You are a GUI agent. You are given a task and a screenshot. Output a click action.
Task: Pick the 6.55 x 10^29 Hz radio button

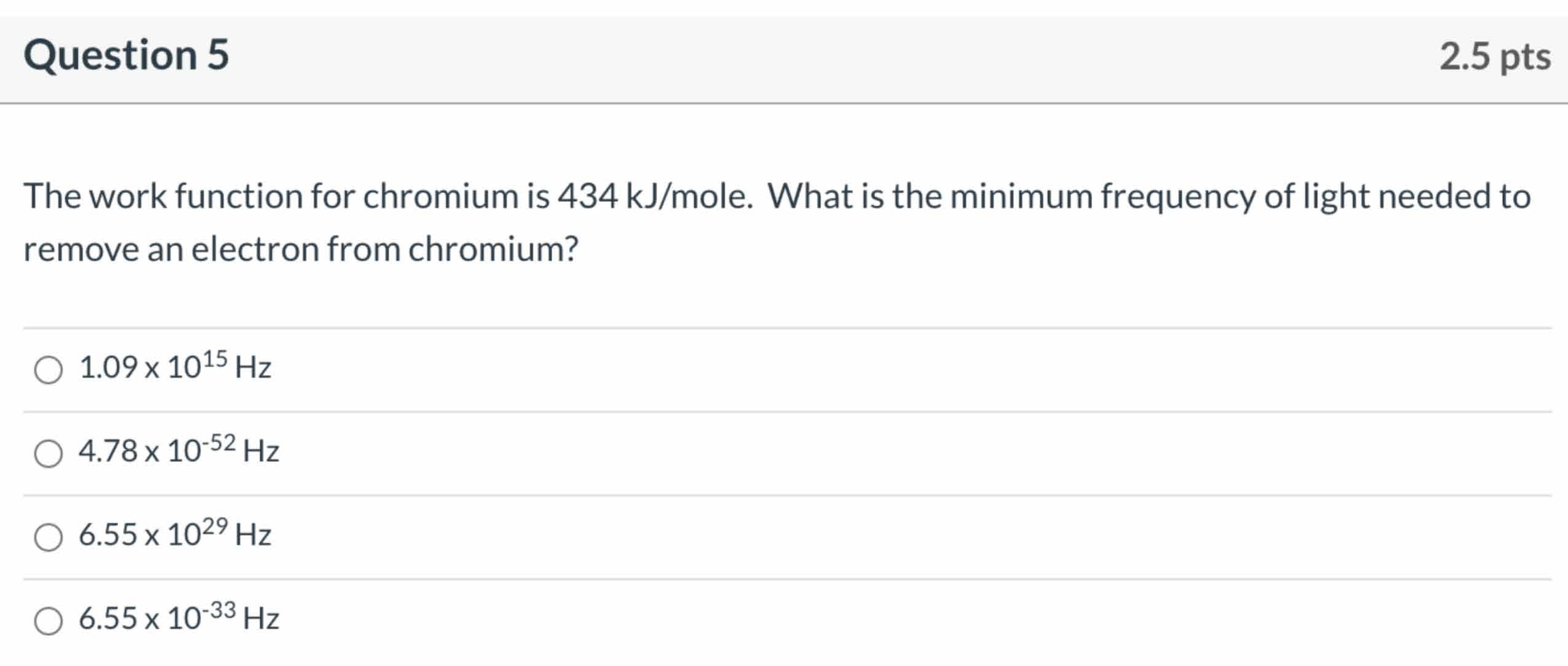48,537
